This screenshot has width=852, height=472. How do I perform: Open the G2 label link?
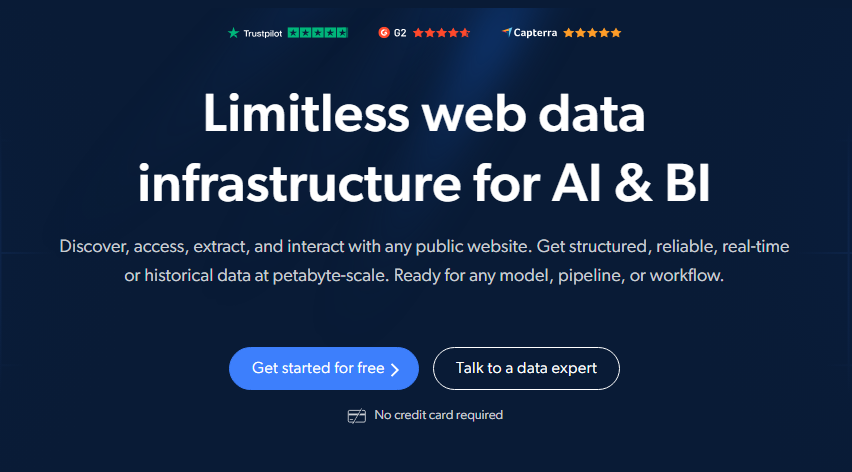tap(400, 33)
